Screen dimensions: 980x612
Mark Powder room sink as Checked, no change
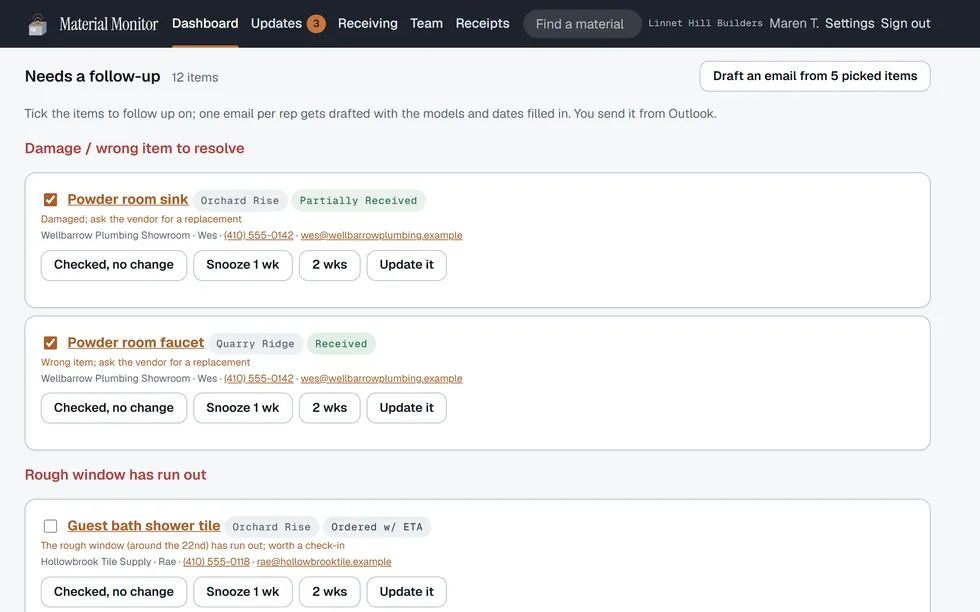click(114, 265)
